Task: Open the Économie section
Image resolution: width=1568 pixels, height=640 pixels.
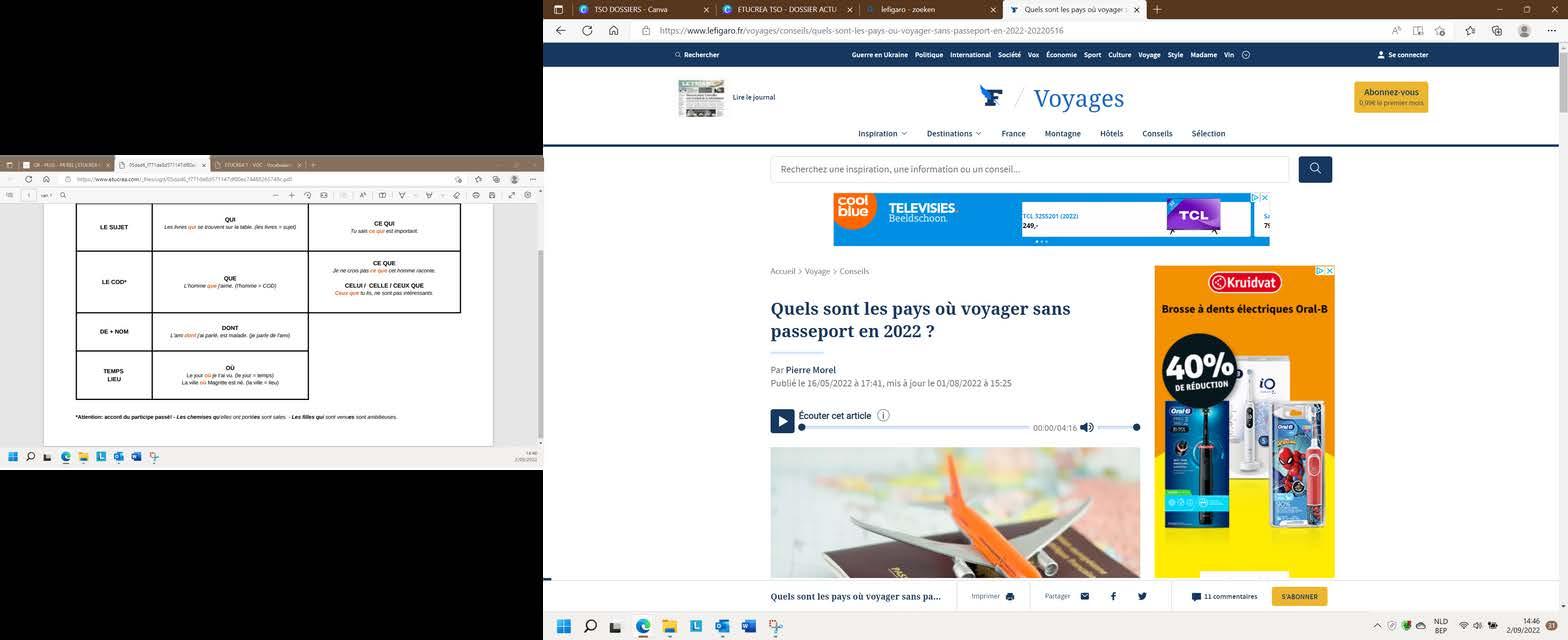Action: [x=1061, y=55]
